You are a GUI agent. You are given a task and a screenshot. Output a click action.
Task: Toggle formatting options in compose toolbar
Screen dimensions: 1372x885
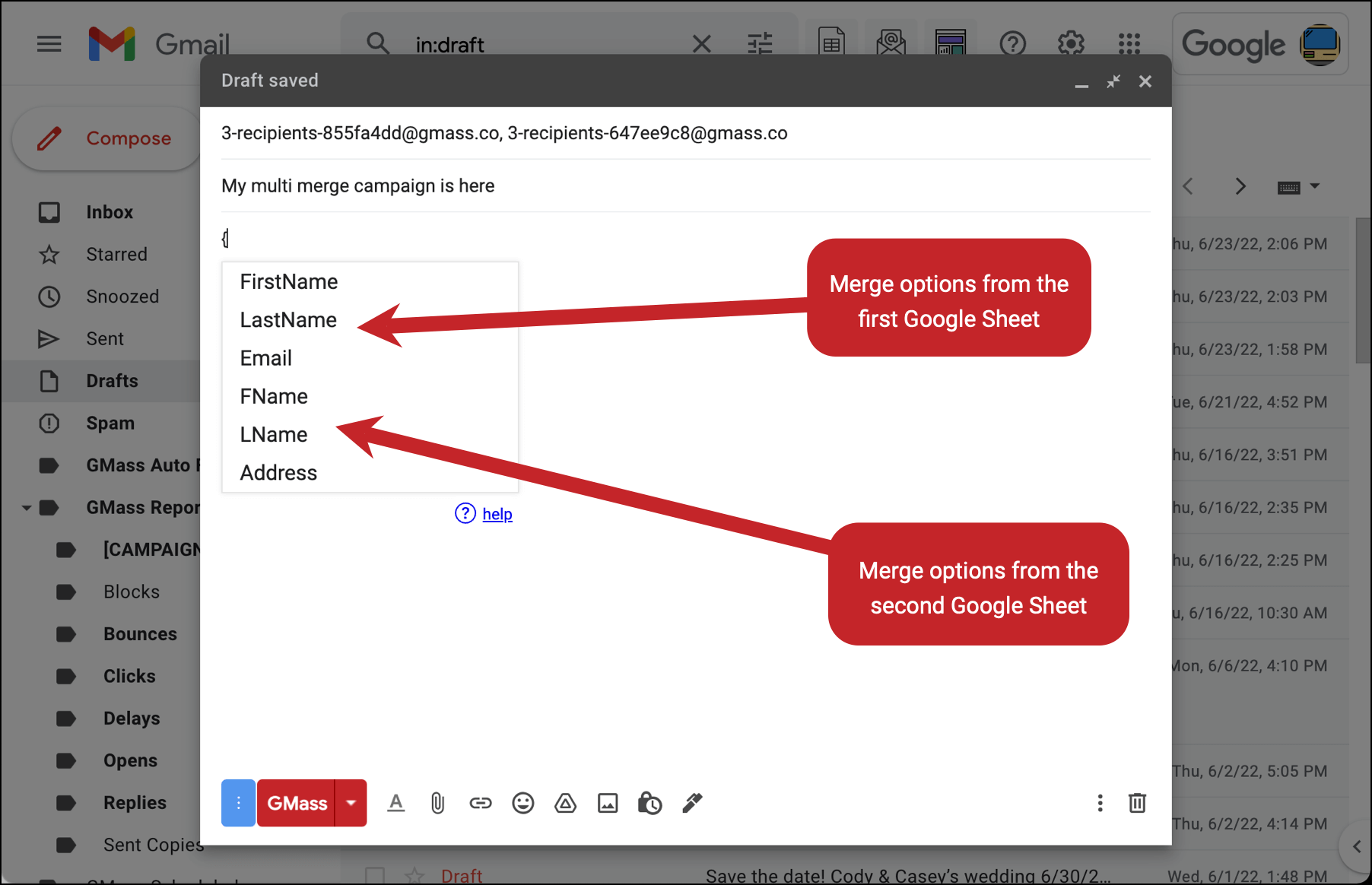point(396,803)
